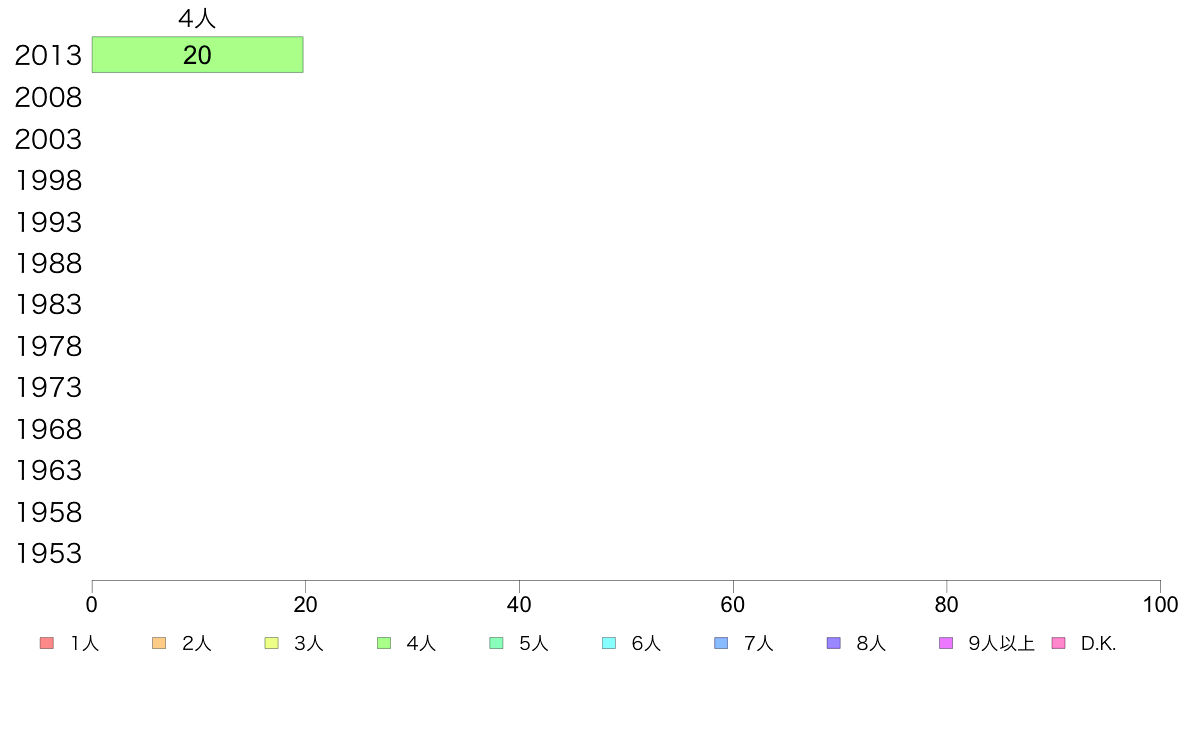Click the orange 2人 legend swatch

159,643
